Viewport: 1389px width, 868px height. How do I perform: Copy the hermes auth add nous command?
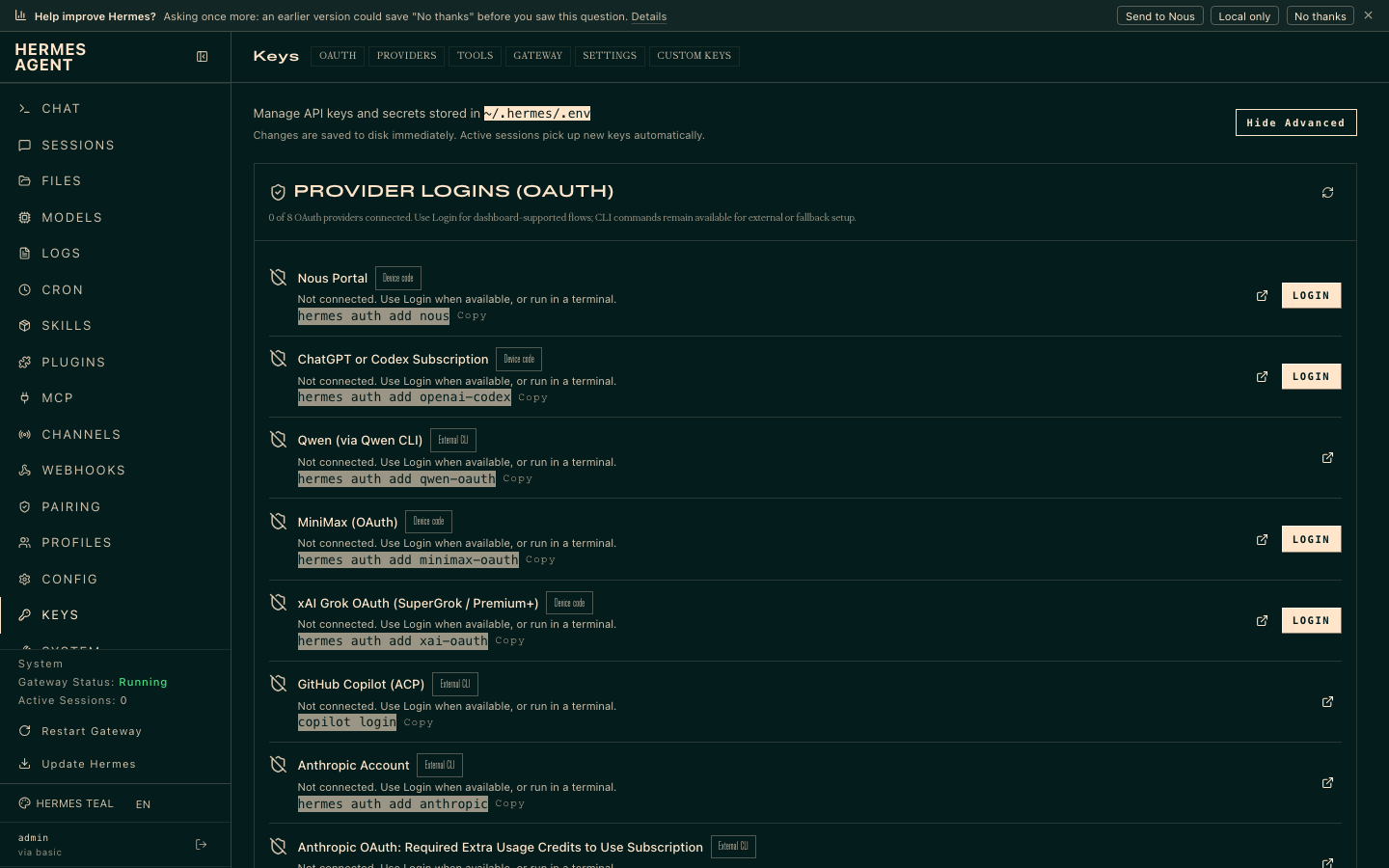pyautogui.click(x=472, y=316)
